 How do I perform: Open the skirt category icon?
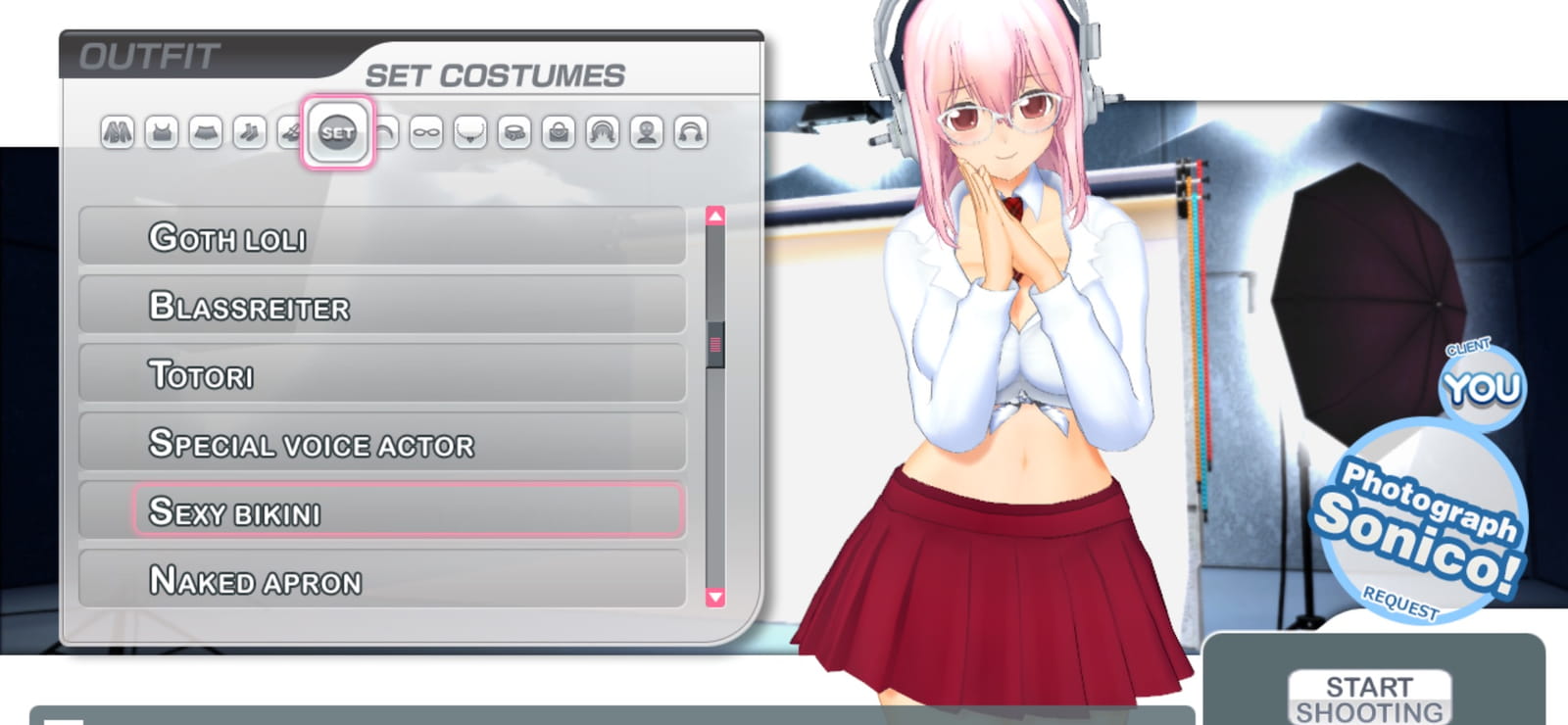(x=206, y=132)
